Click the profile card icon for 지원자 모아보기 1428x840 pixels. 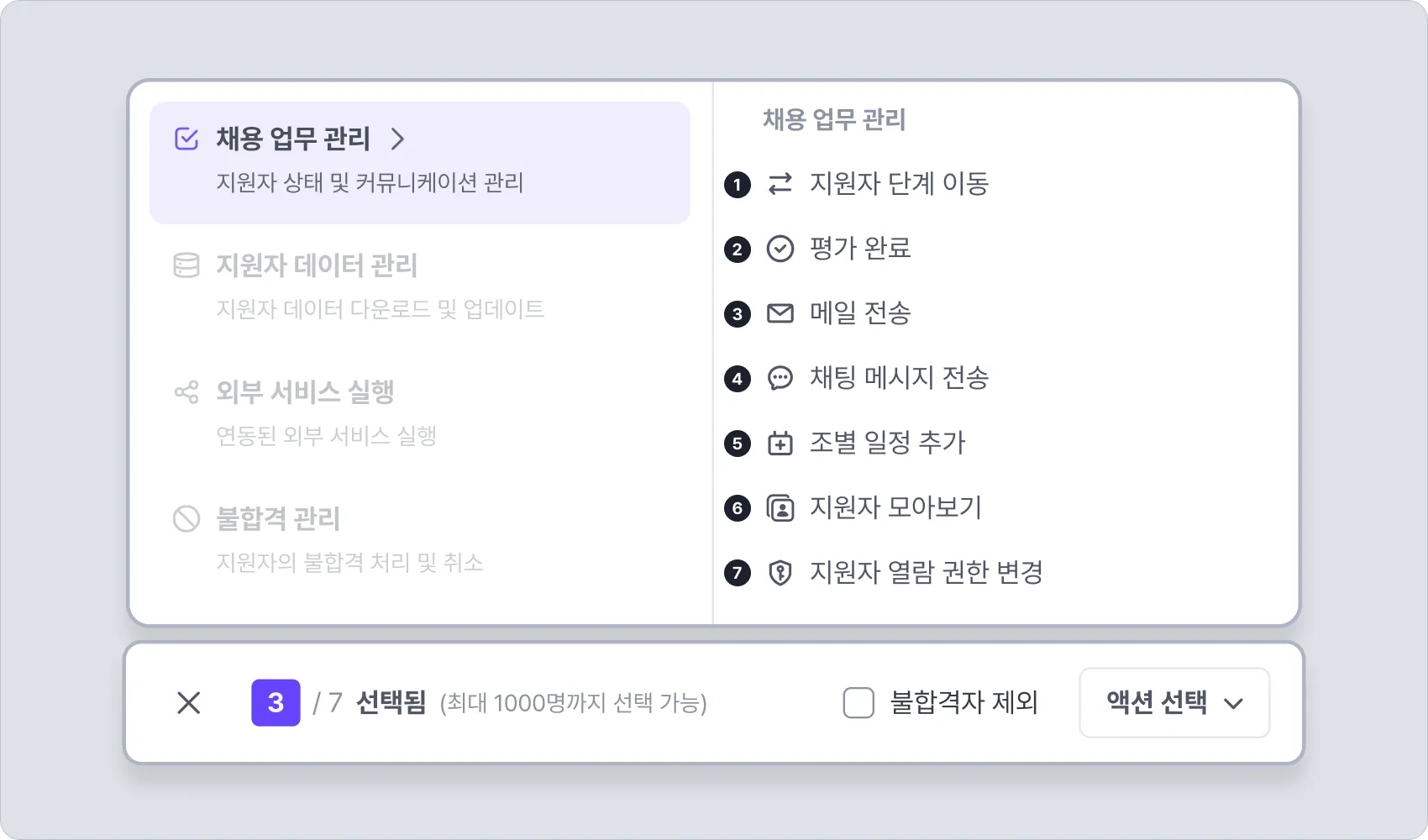pos(780,507)
